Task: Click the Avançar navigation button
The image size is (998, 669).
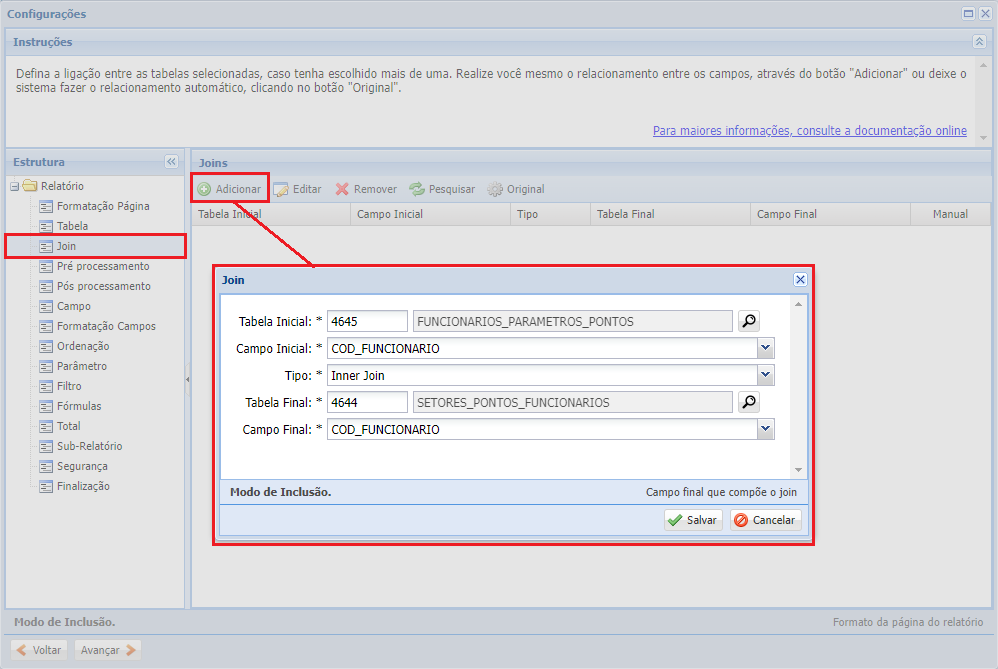Action: pyautogui.click(x=108, y=650)
